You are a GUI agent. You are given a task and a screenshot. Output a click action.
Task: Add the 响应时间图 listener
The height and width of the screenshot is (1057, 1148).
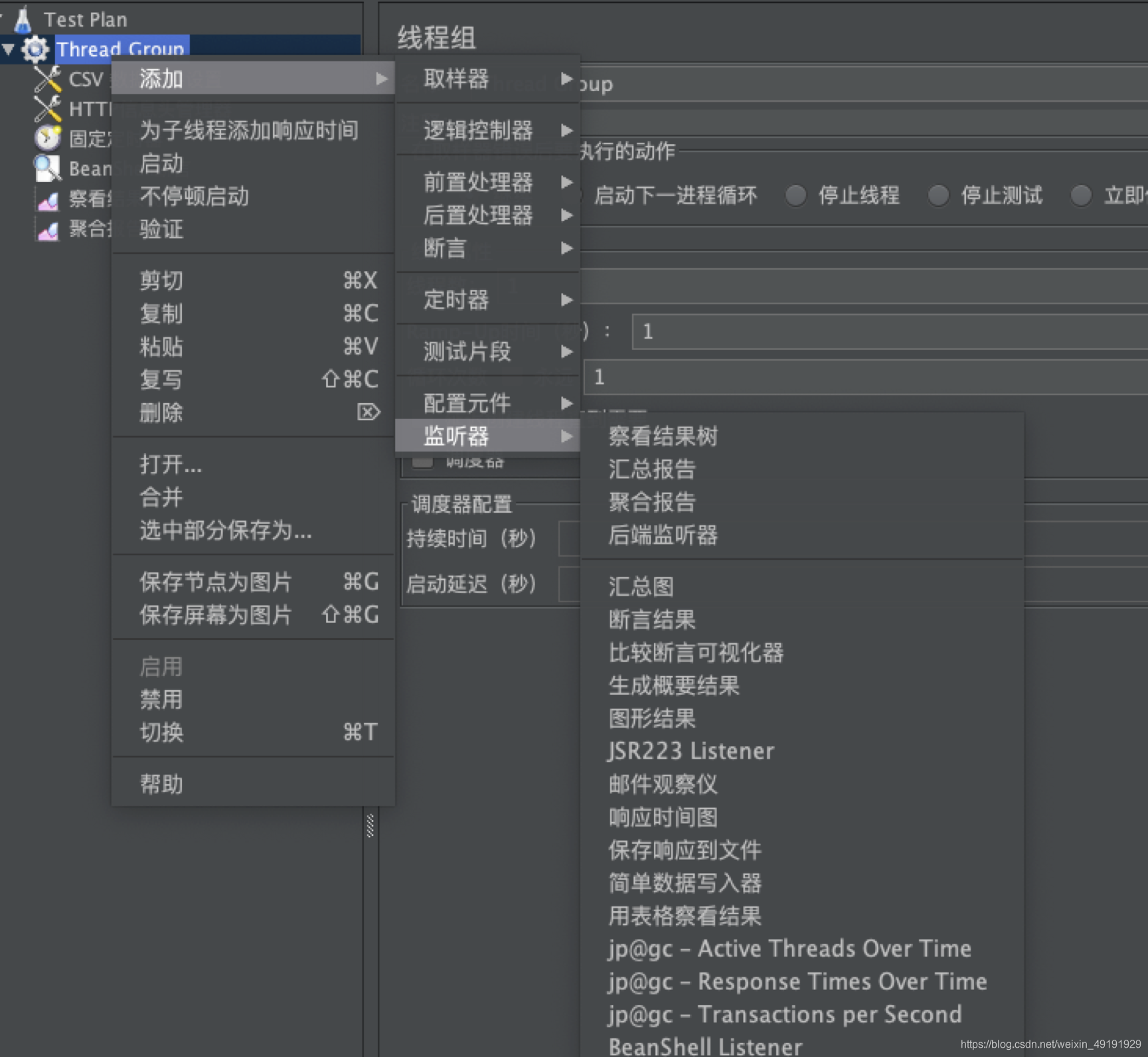coord(802,817)
